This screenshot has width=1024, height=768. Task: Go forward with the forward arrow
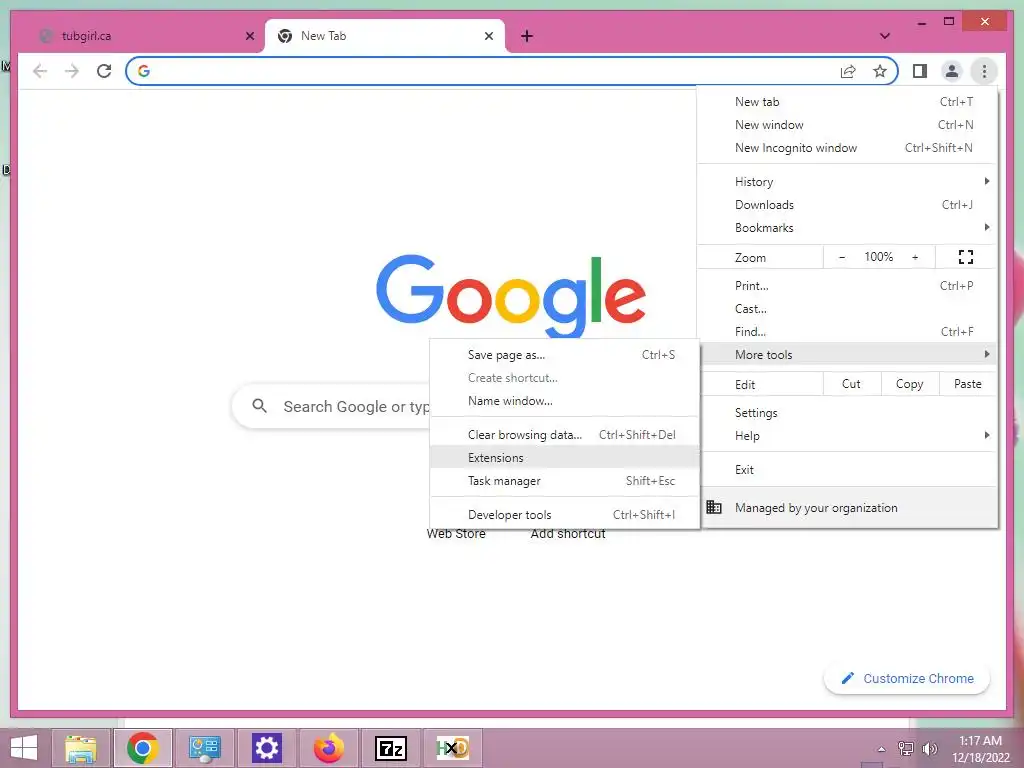pos(72,71)
